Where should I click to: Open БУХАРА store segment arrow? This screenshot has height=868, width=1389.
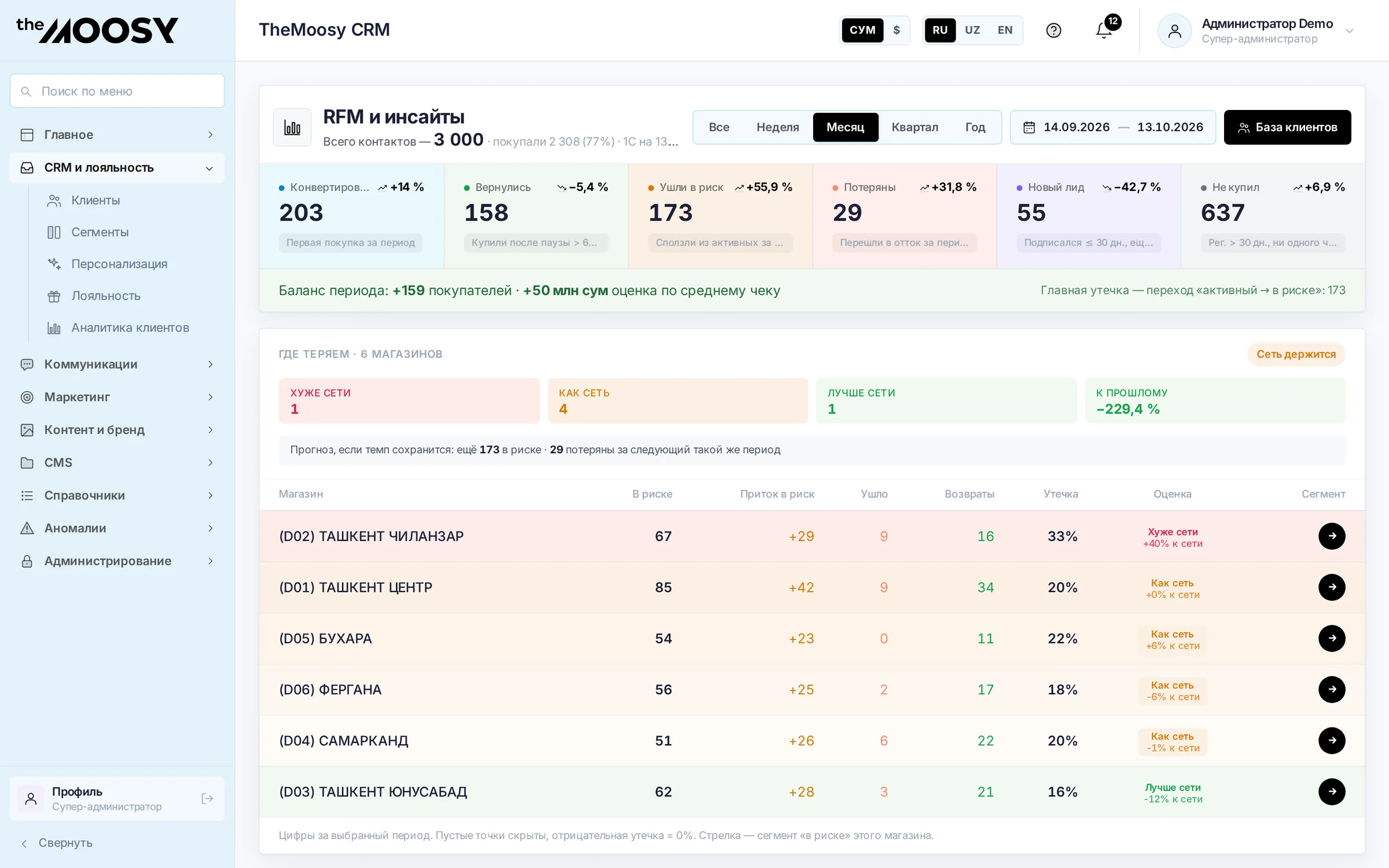(1332, 638)
